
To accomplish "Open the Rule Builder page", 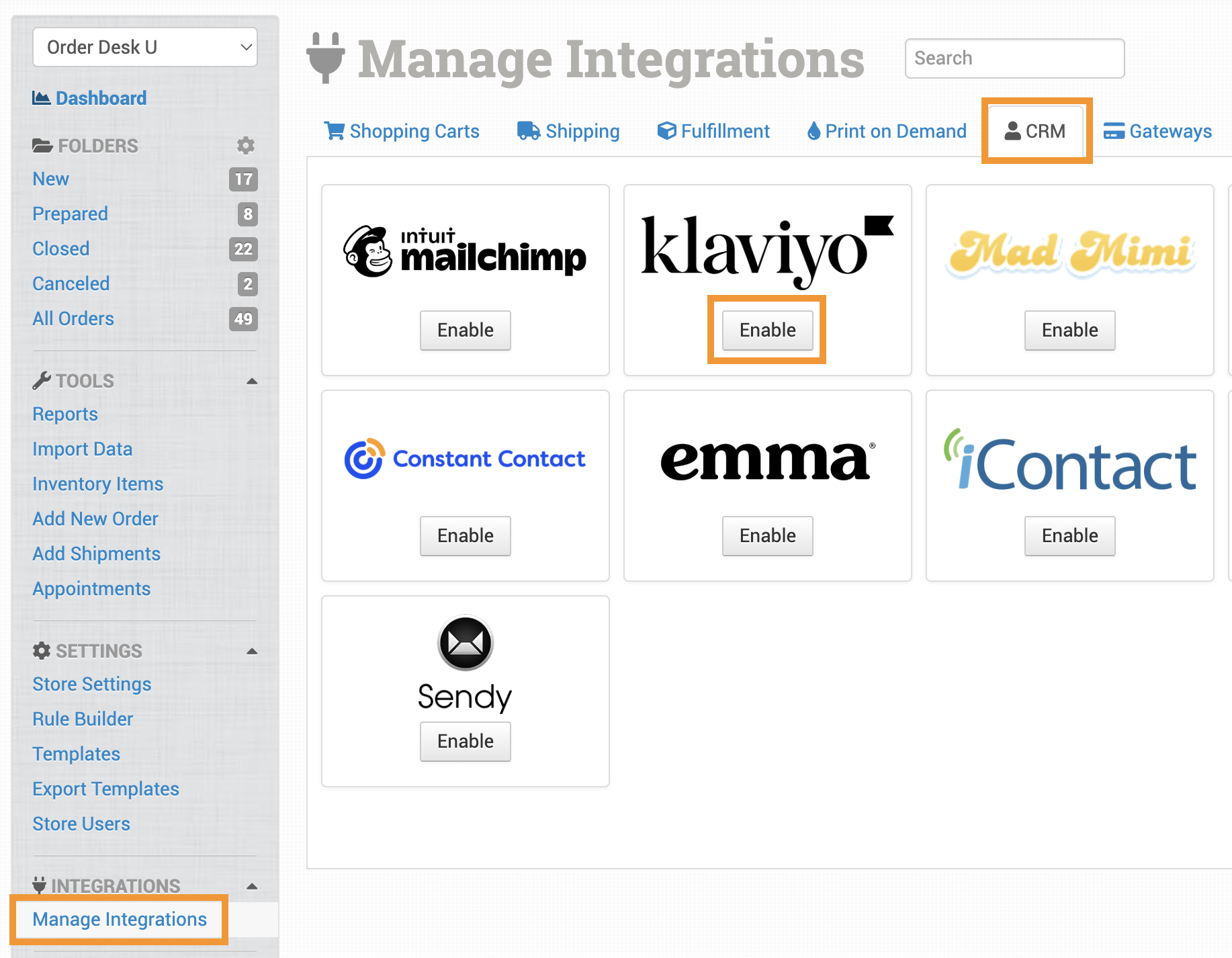I will (x=82, y=718).
